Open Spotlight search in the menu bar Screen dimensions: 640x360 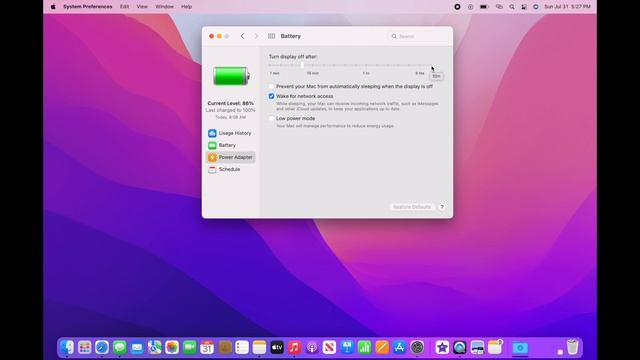pos(511,7)
